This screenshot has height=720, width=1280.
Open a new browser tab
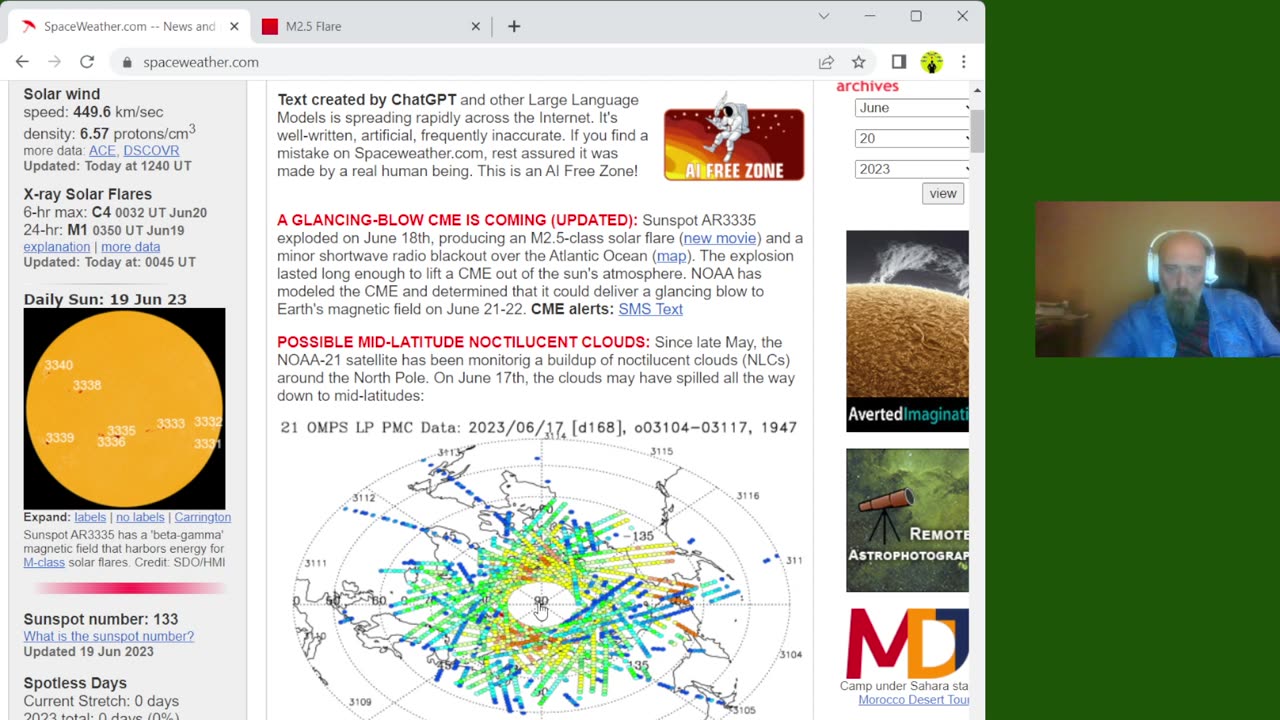coord(514,26)
